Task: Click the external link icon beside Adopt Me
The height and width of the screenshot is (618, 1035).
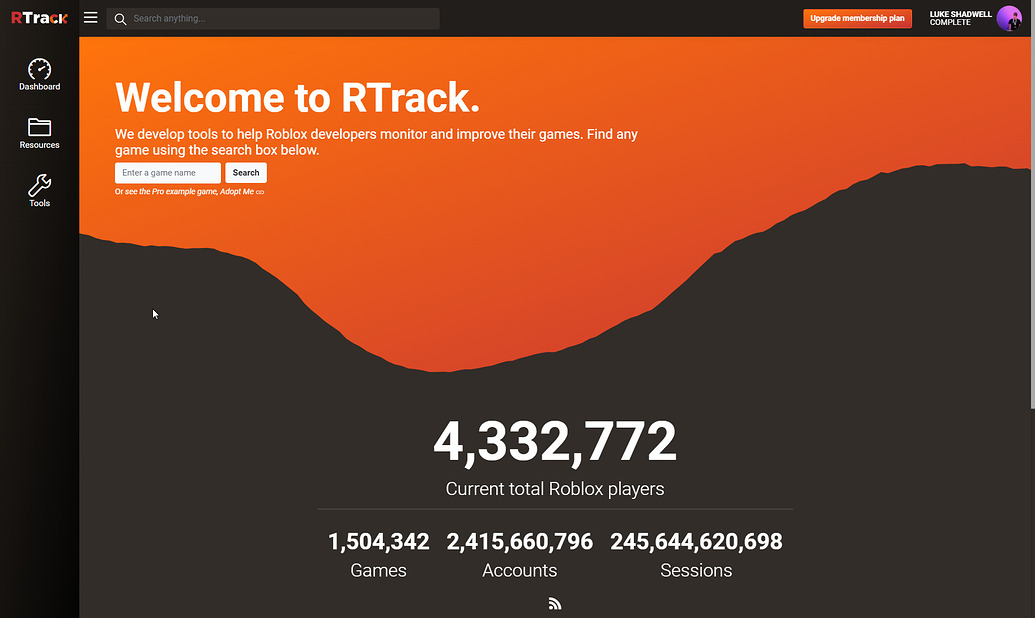Action: point(259,191)
